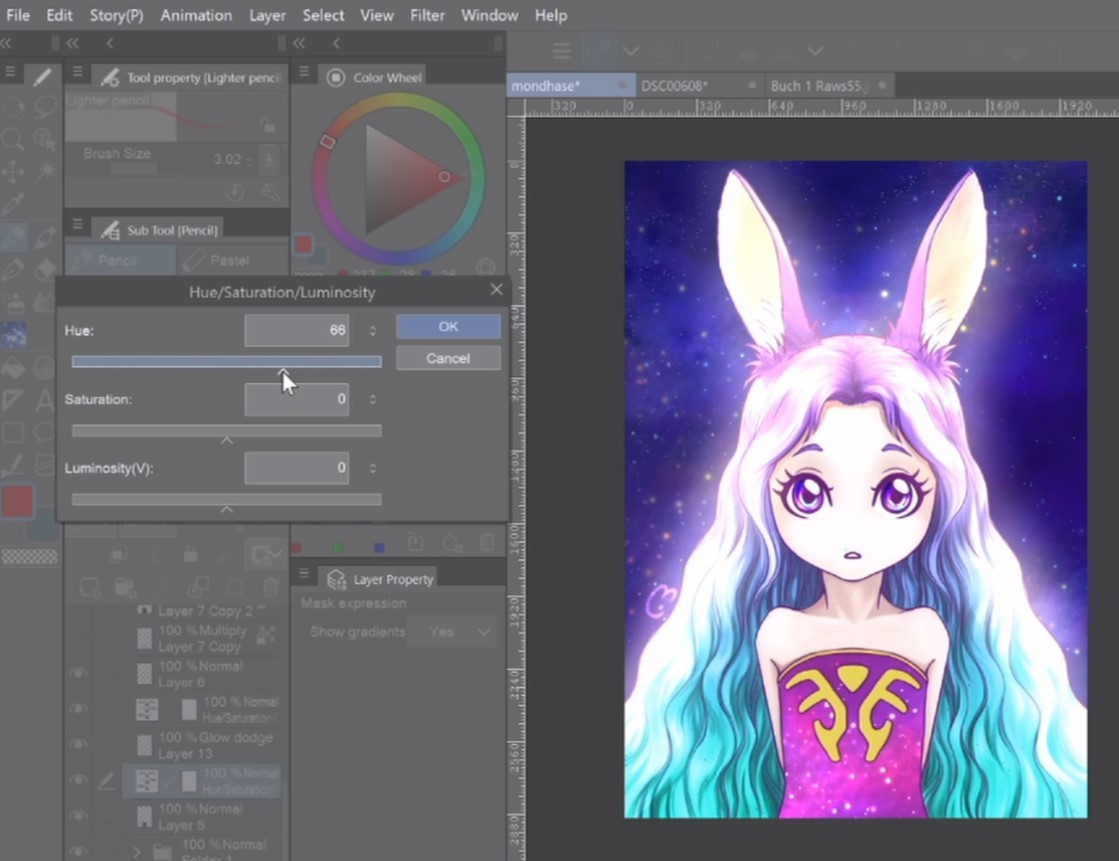The height and width of the screenshot is (861, 1119).
Task: Select the Lasso selection tool
Action: point(44,106)
